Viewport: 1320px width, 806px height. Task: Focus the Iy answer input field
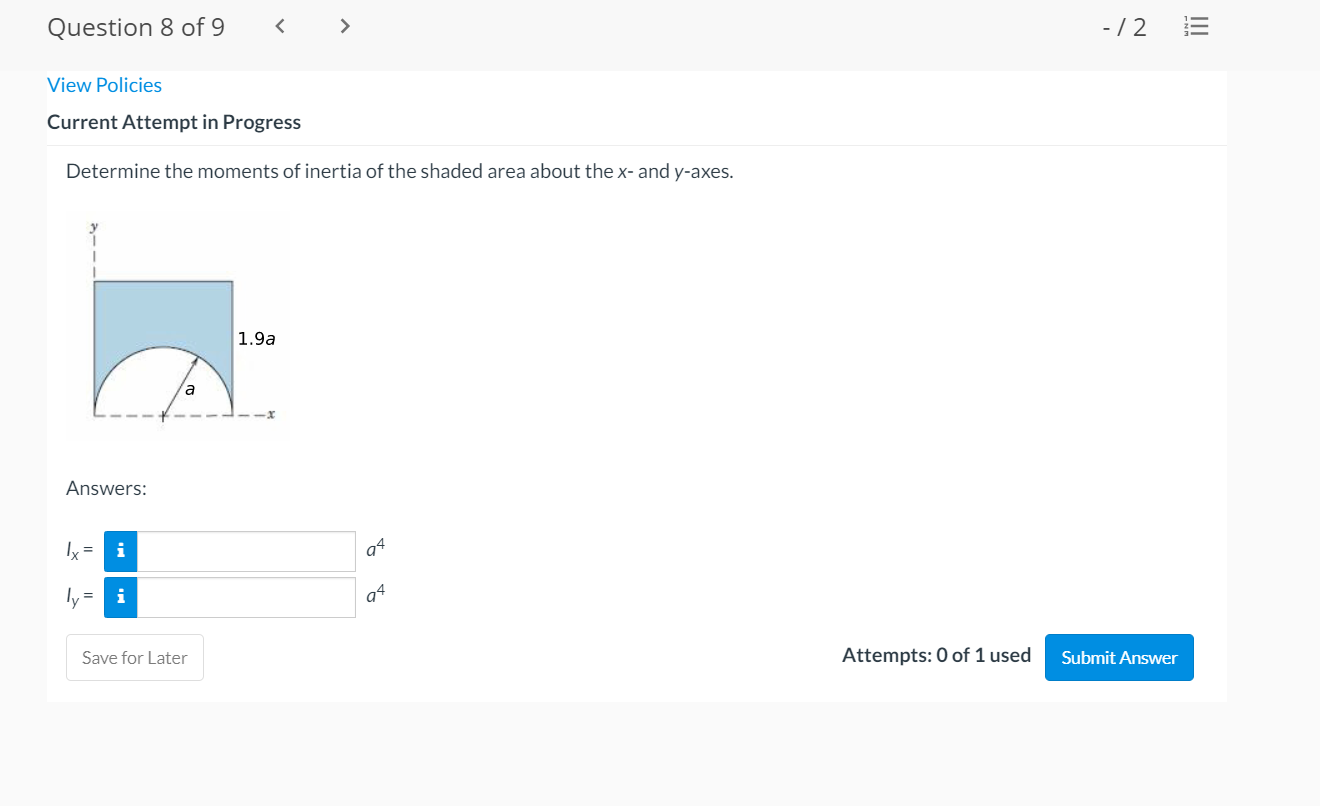point(246,597)
